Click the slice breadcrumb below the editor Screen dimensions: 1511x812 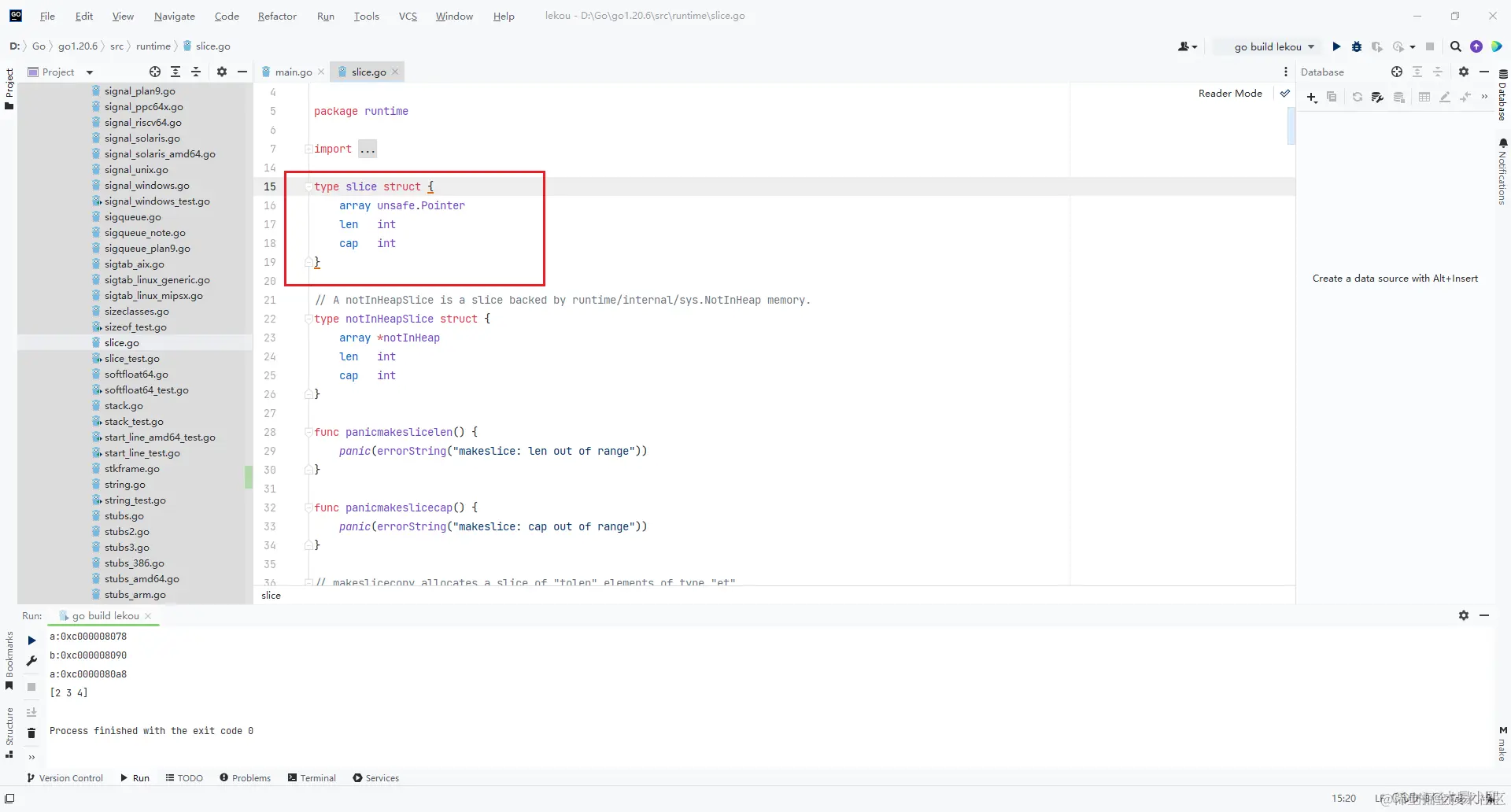point(271,596)
